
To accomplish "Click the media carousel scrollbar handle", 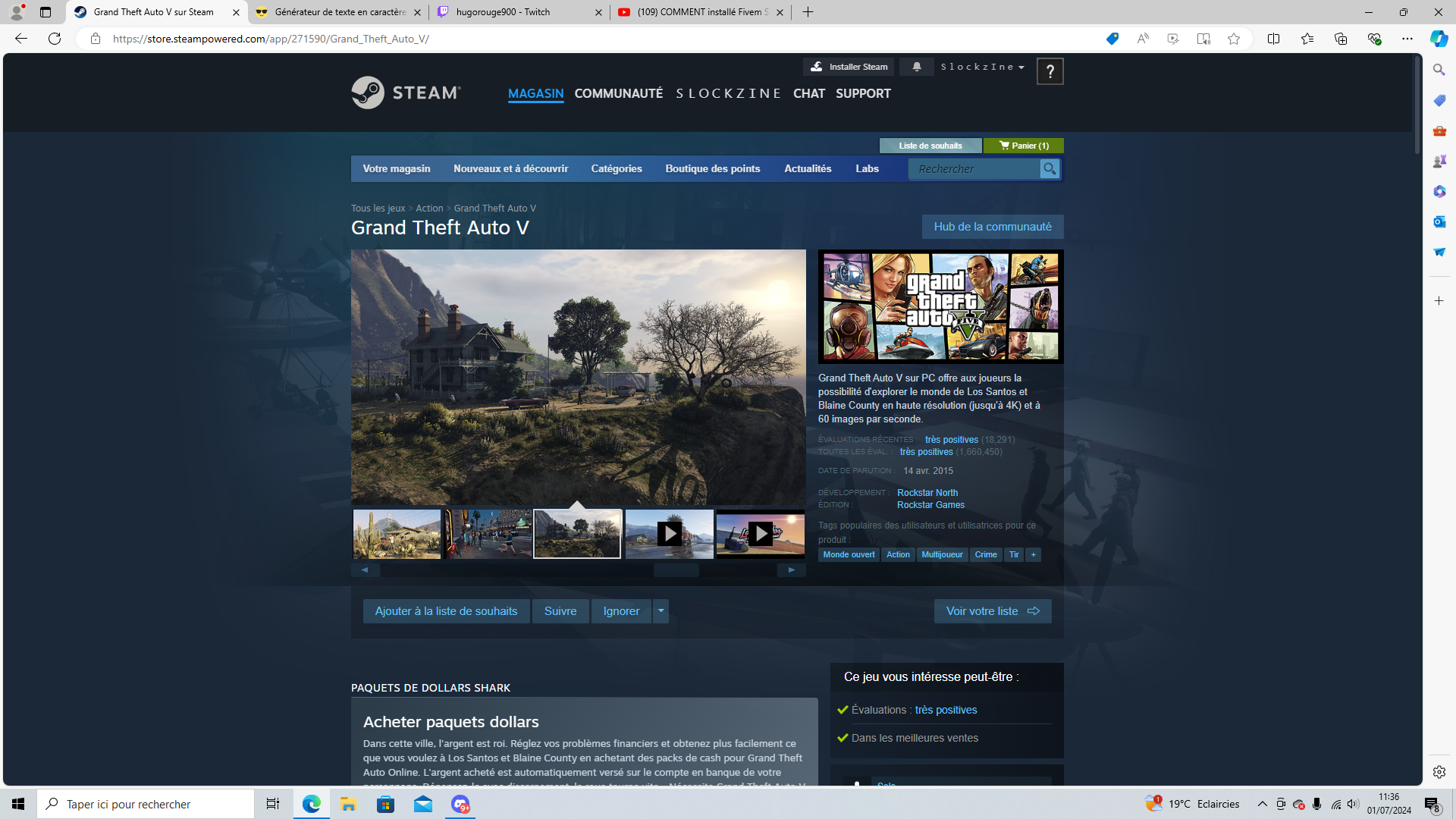I will [676, 570].
